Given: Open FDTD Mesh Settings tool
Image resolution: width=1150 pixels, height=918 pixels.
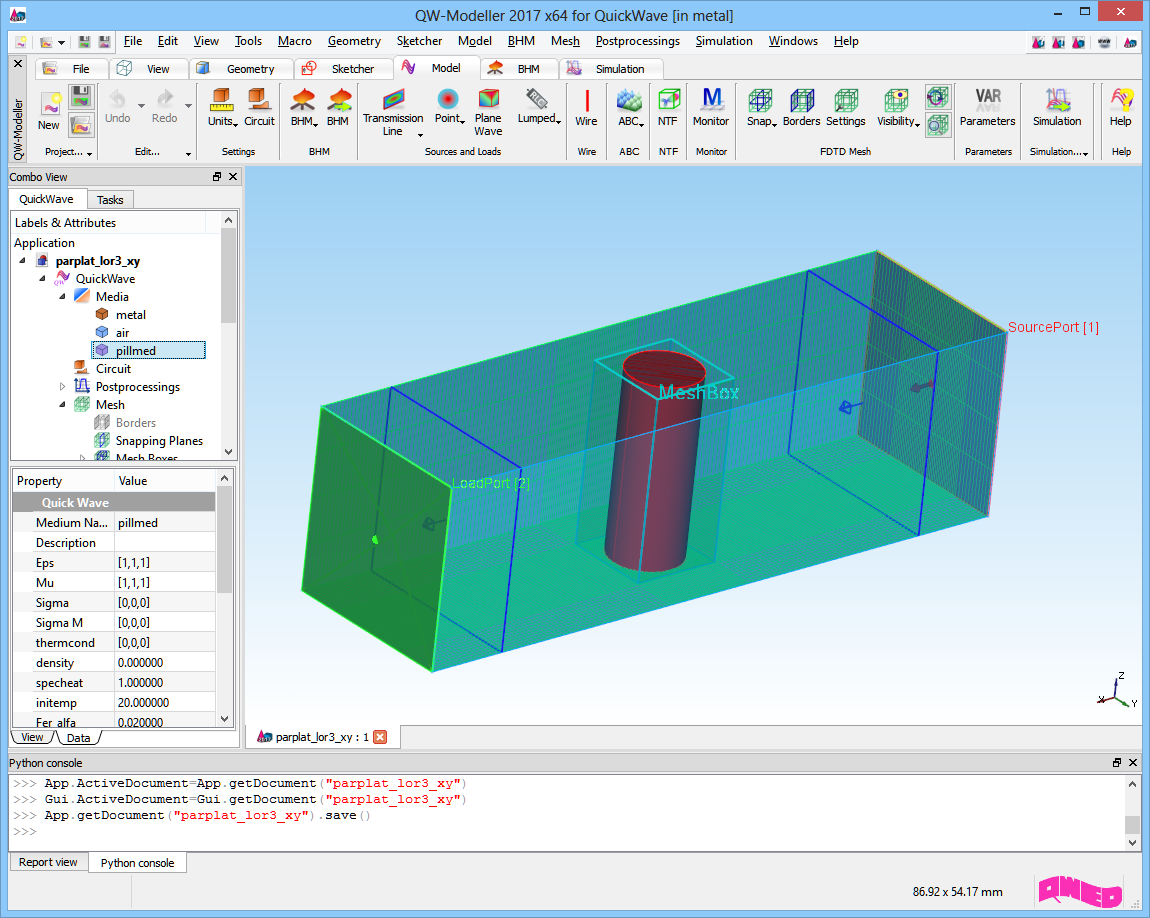Looking at the screenshot, I should [846, 107].
